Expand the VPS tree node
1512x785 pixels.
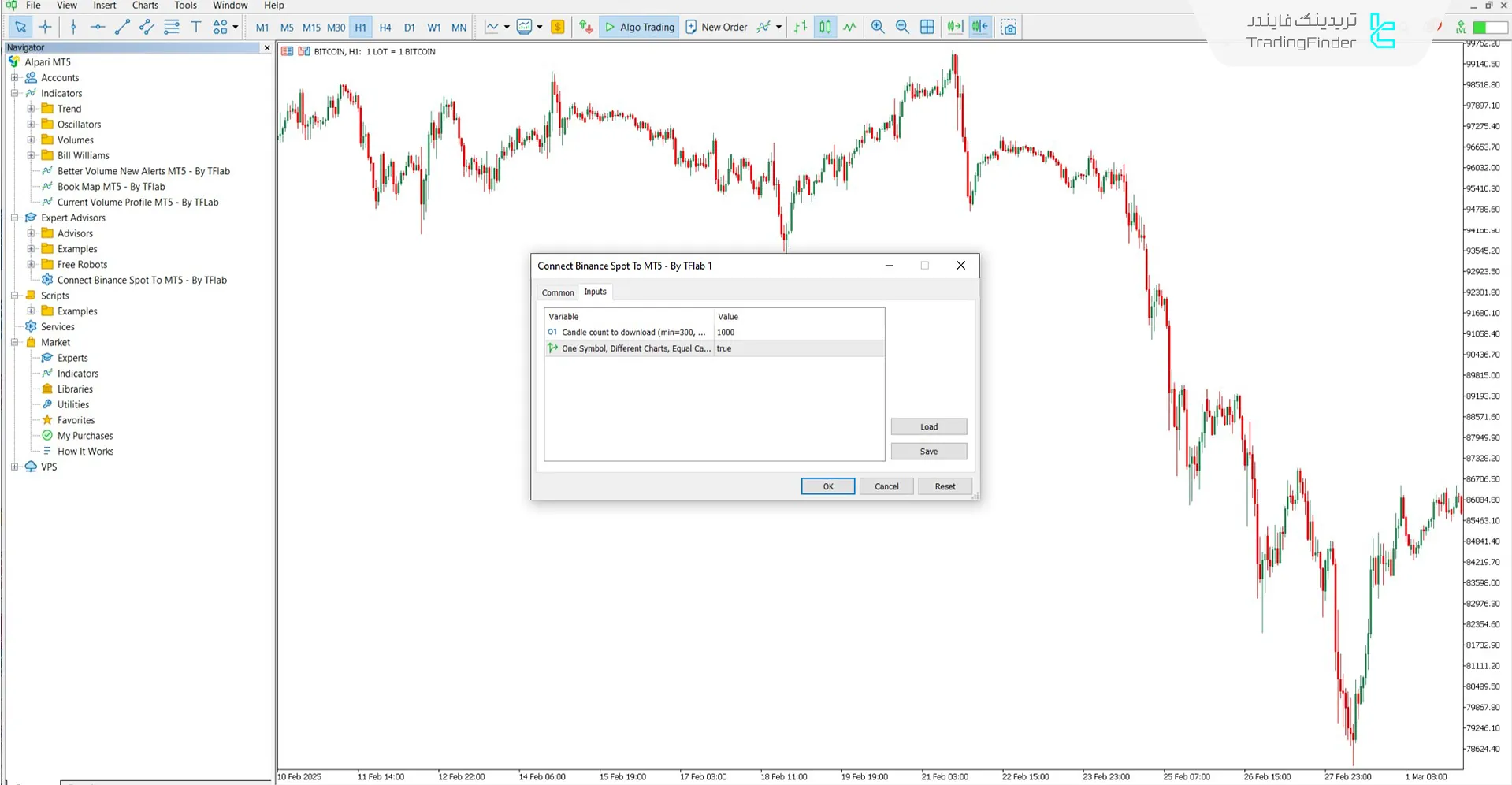coord(14,467)
